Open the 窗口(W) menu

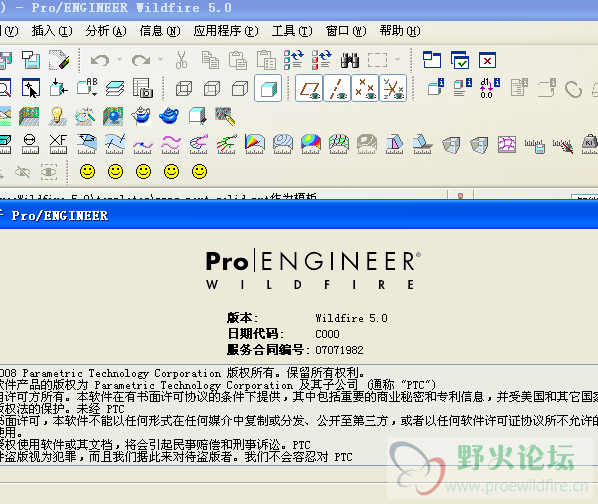[x=346, y=31]
